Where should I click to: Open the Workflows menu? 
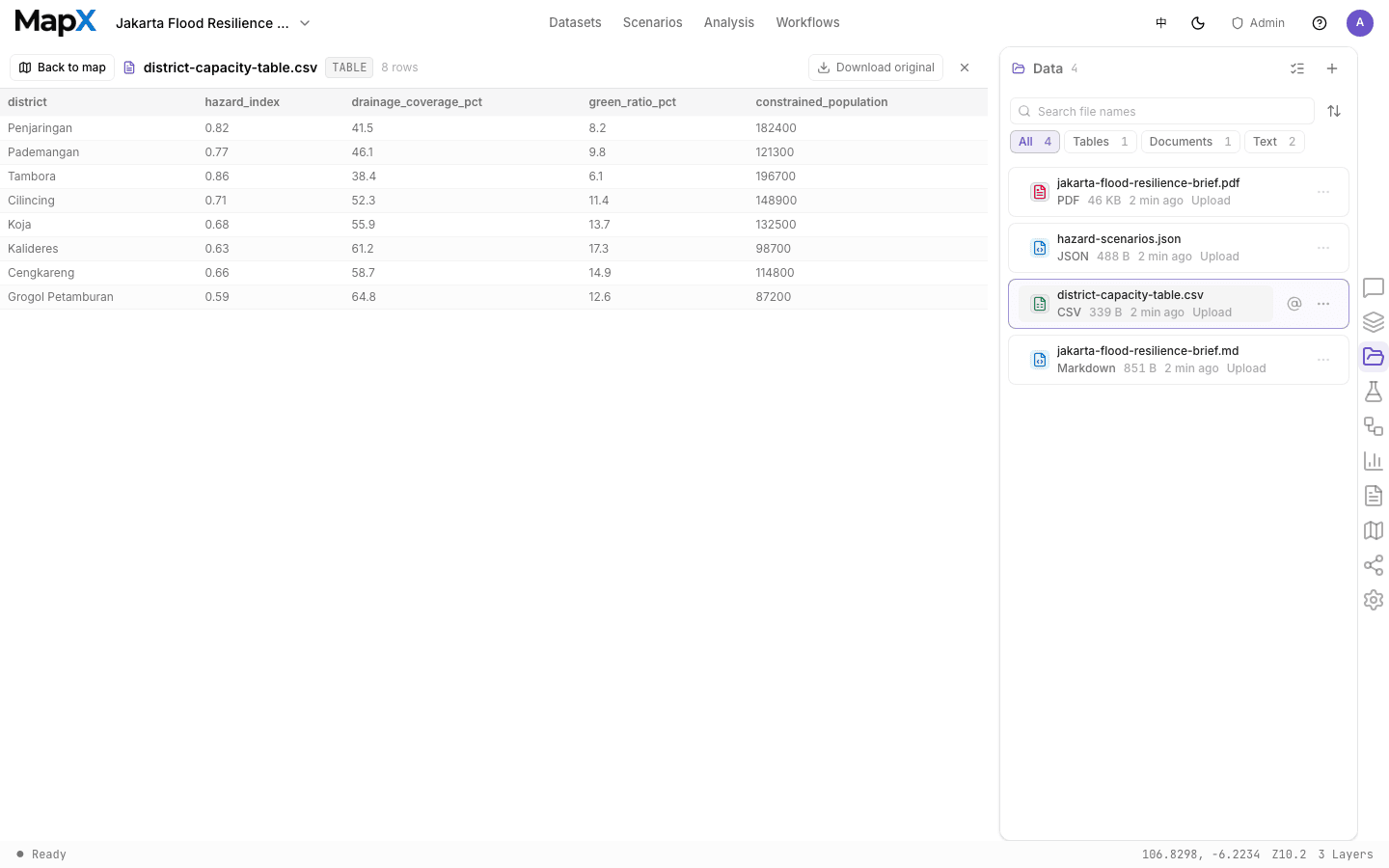[807, 22]
